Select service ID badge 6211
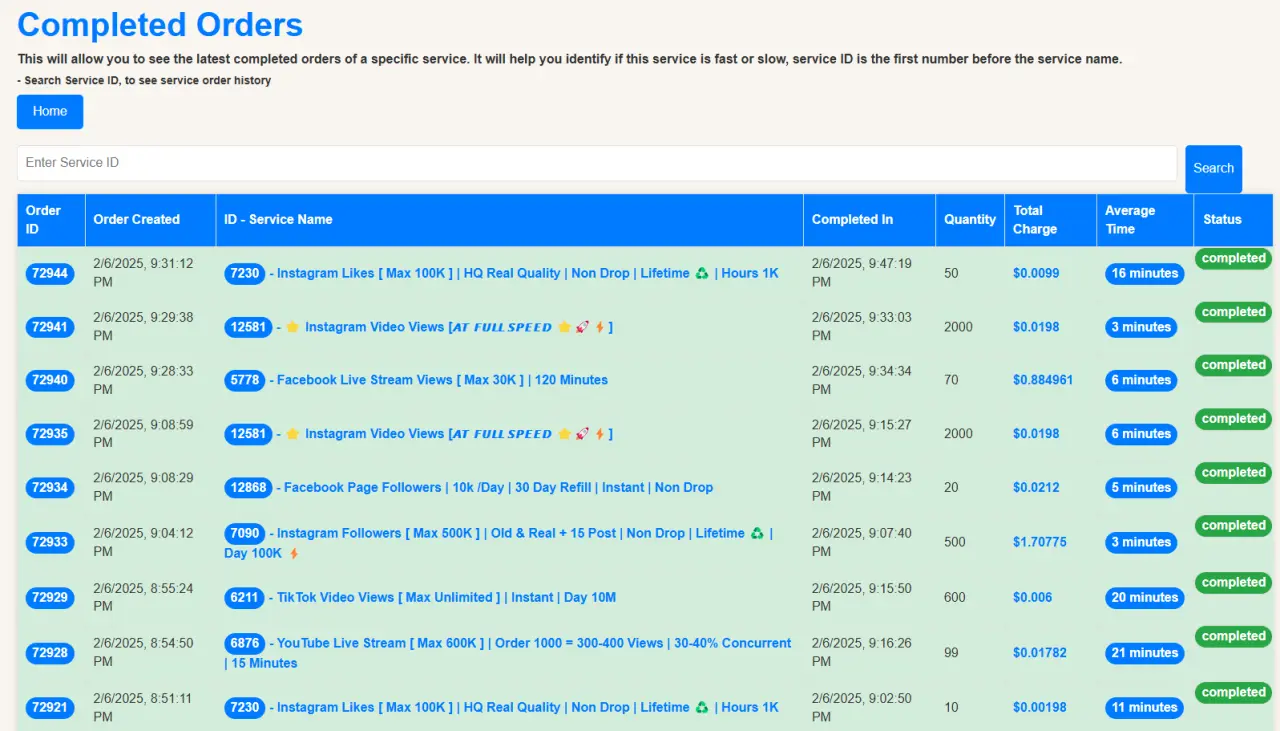The image size is (1280, 731). pyautogui.click(x=245, y=598)
